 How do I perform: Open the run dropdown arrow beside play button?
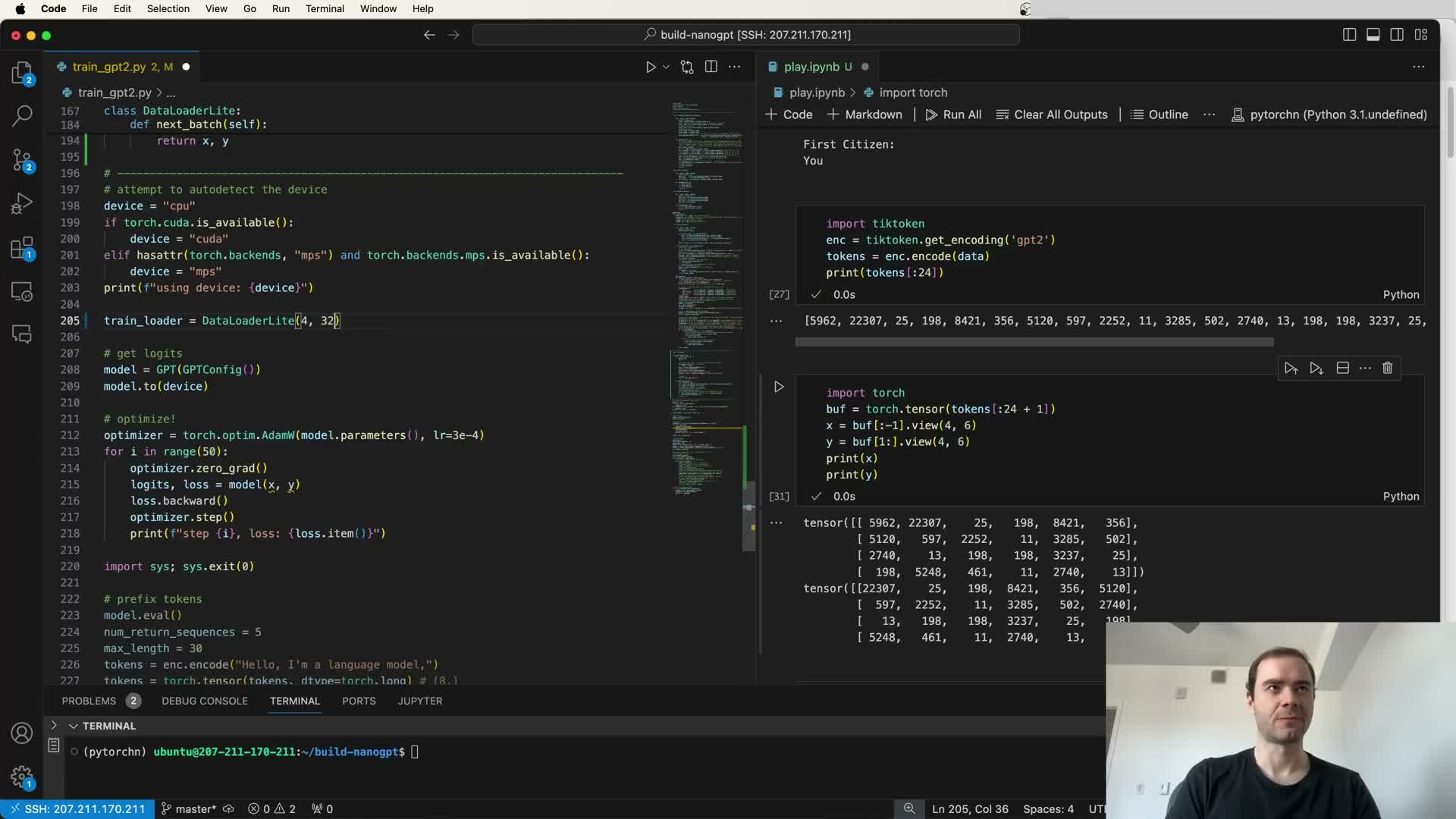[666, 67]
